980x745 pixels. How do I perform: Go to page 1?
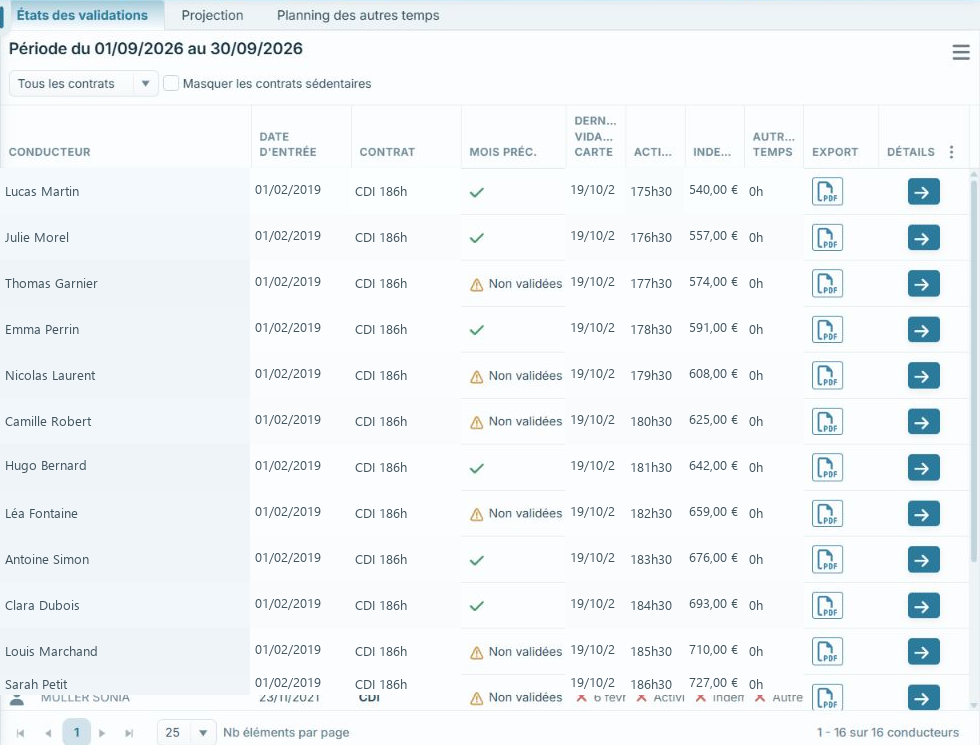click(77, 732)
